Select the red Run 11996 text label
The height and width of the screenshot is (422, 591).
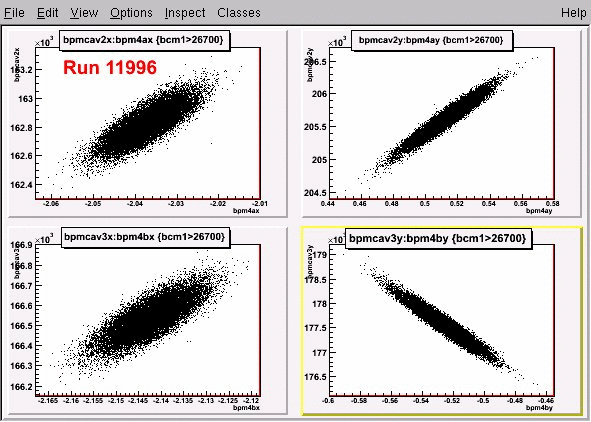[110, 68]
